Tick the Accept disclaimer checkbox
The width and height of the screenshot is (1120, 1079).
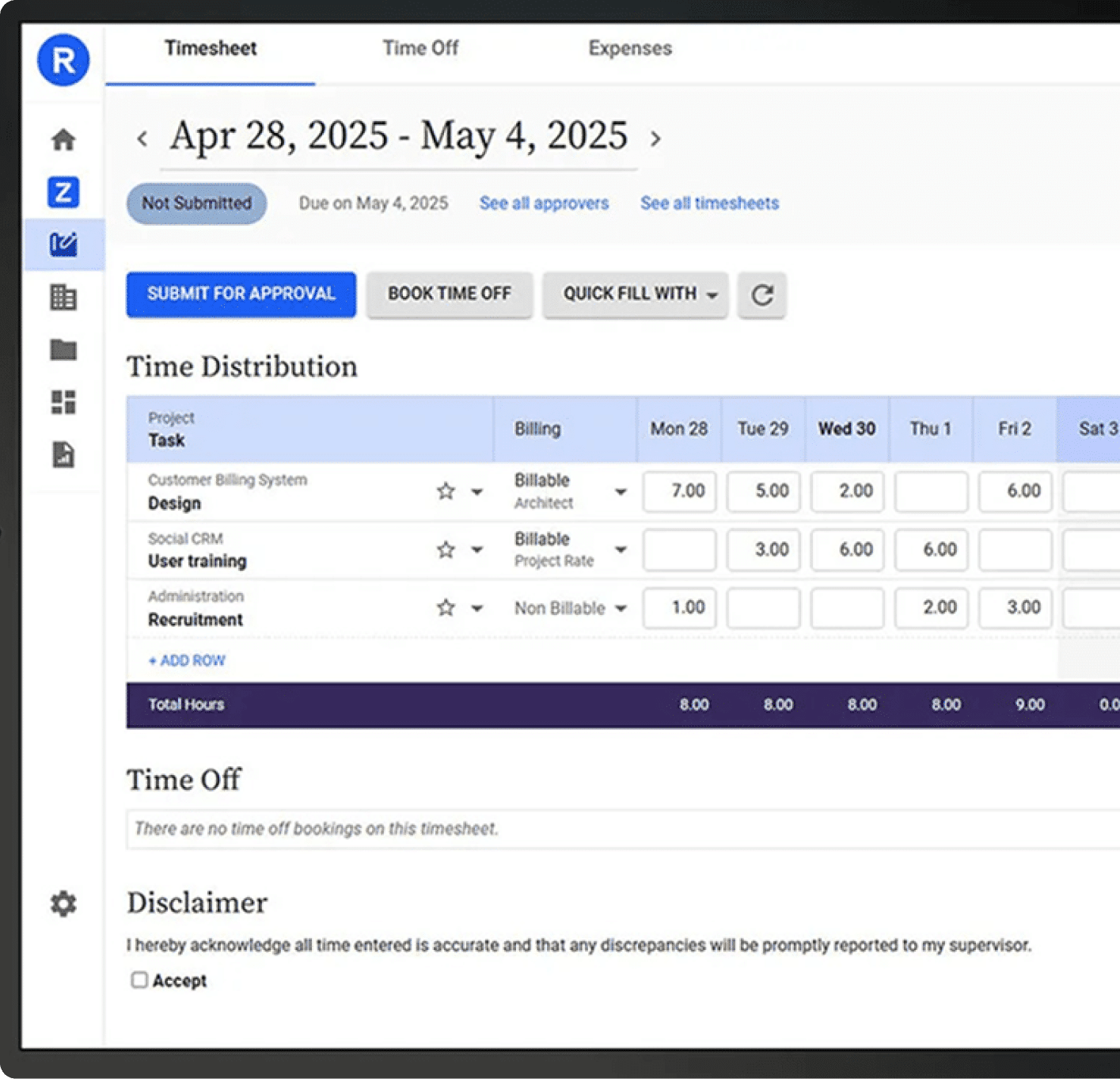pos(139,980)
